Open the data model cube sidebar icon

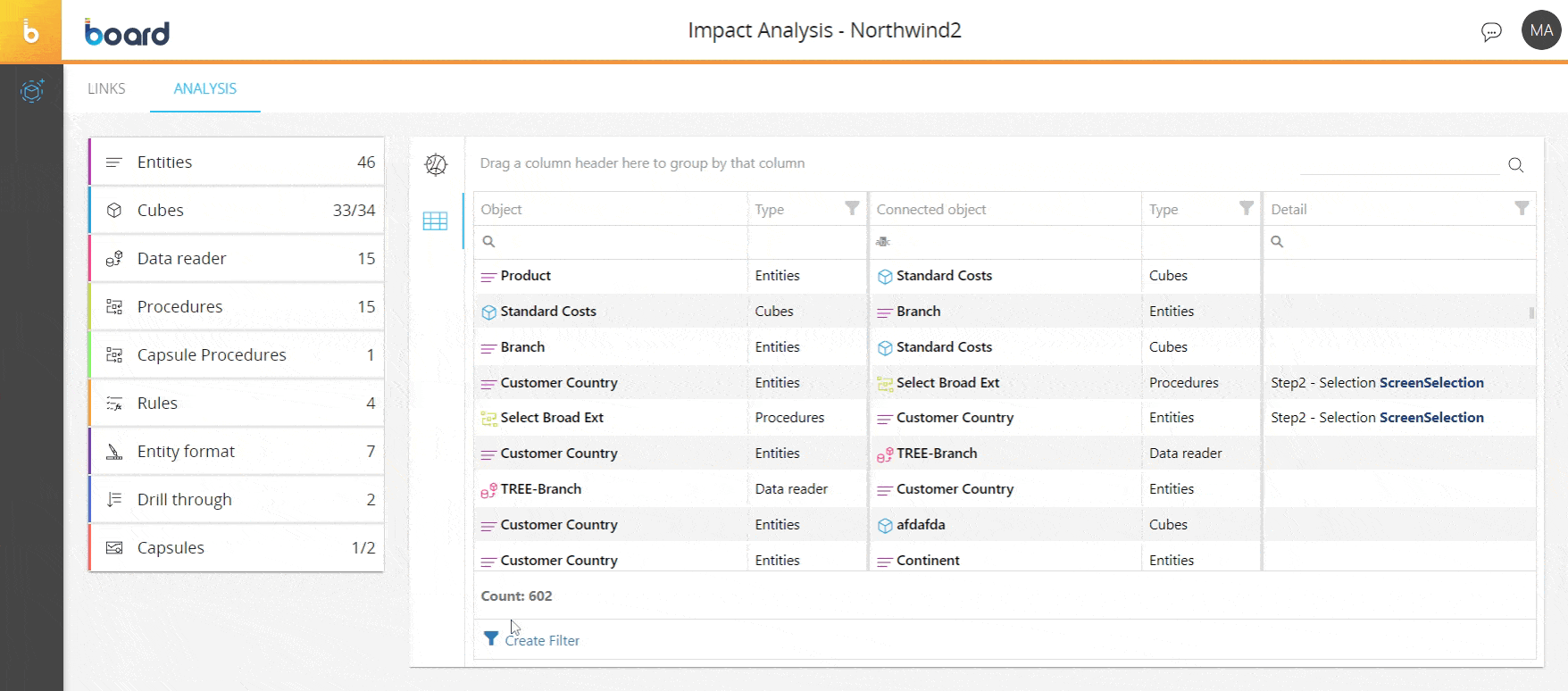pos(32,91)
